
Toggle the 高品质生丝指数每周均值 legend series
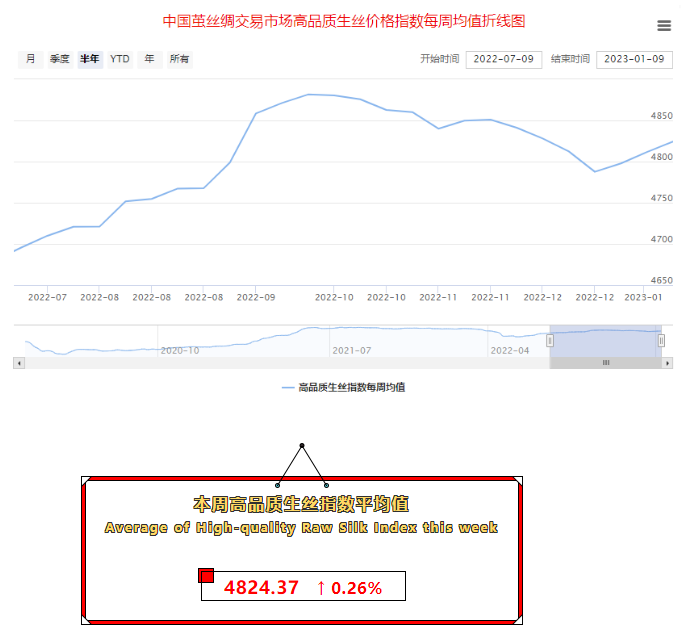tap(343, 387)
